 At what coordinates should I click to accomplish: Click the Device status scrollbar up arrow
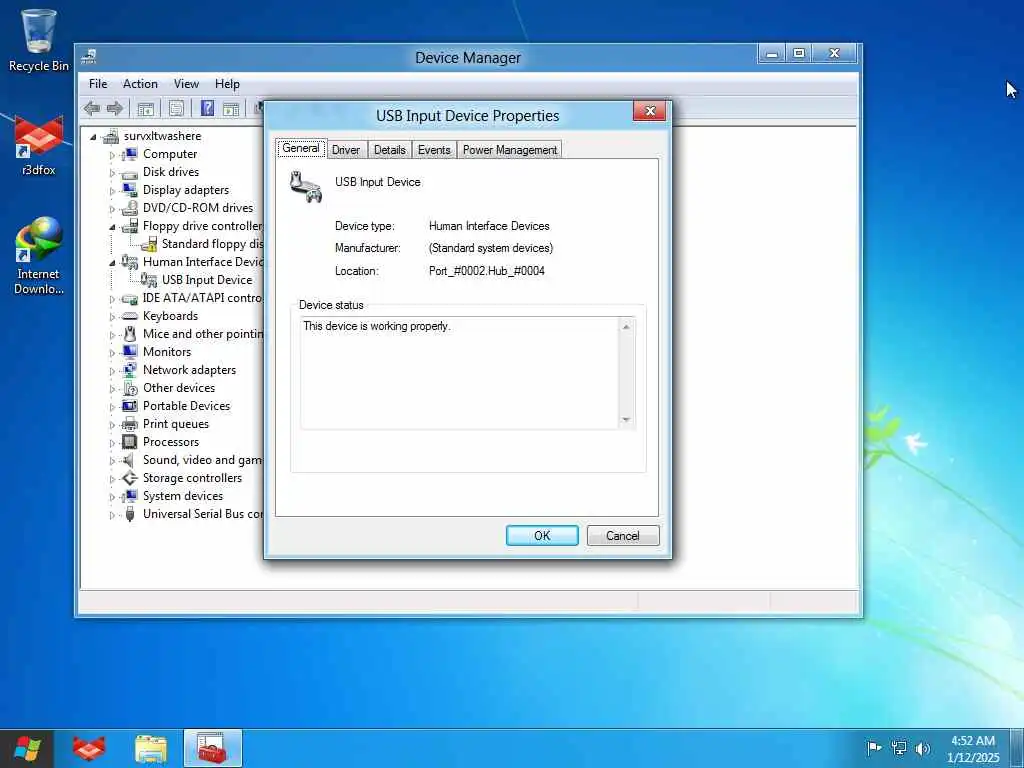pos(626,327)
